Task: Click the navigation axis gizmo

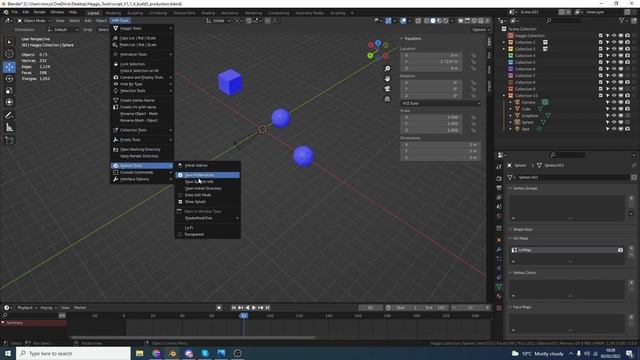Action: [378, 50]
